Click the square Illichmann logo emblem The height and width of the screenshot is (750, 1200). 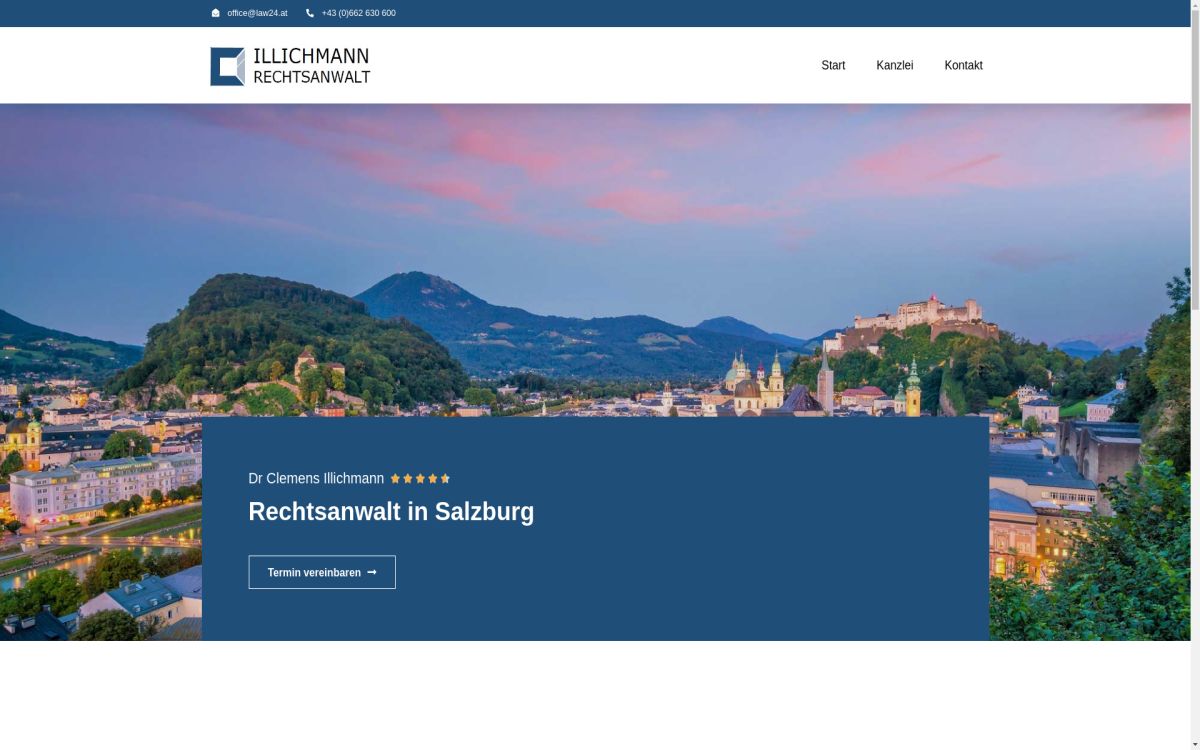click(227, 66)
